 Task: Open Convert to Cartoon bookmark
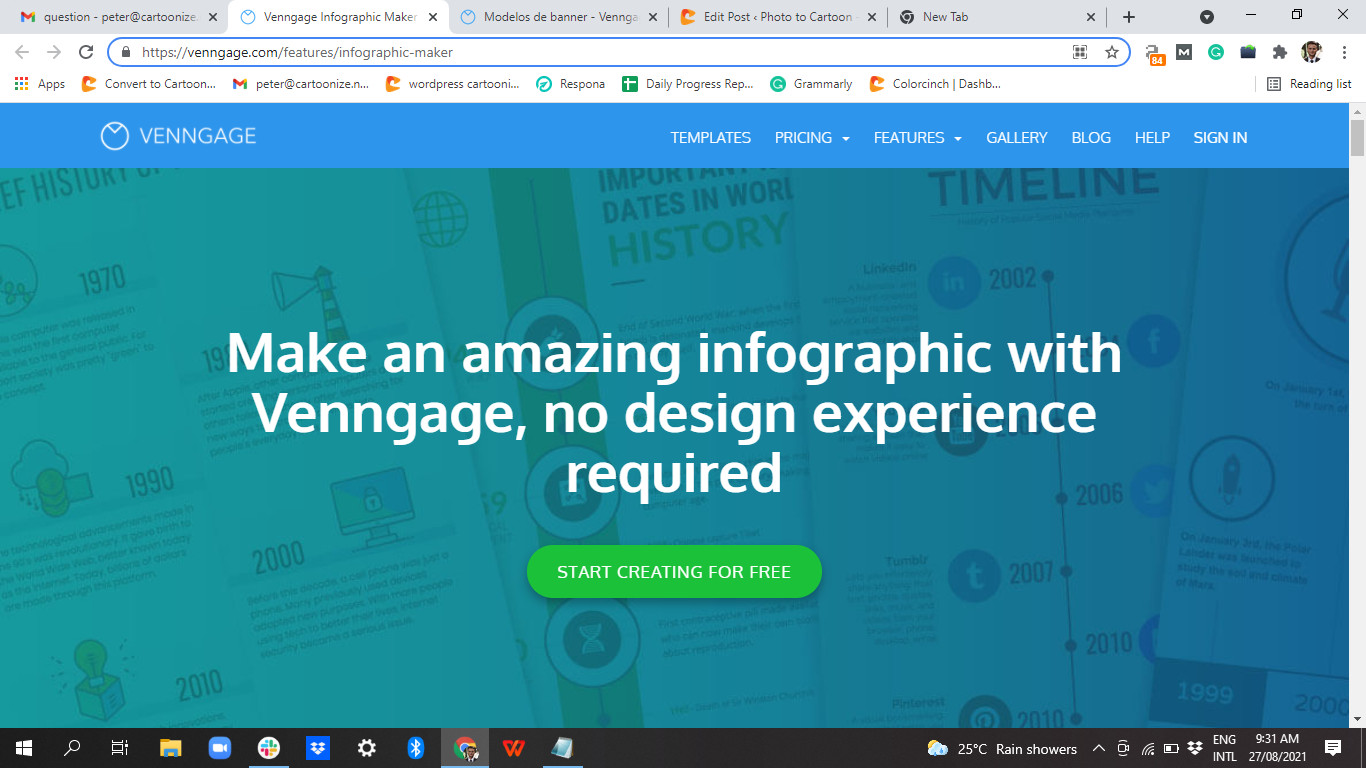pyautogui.click(x=148, y=84)
